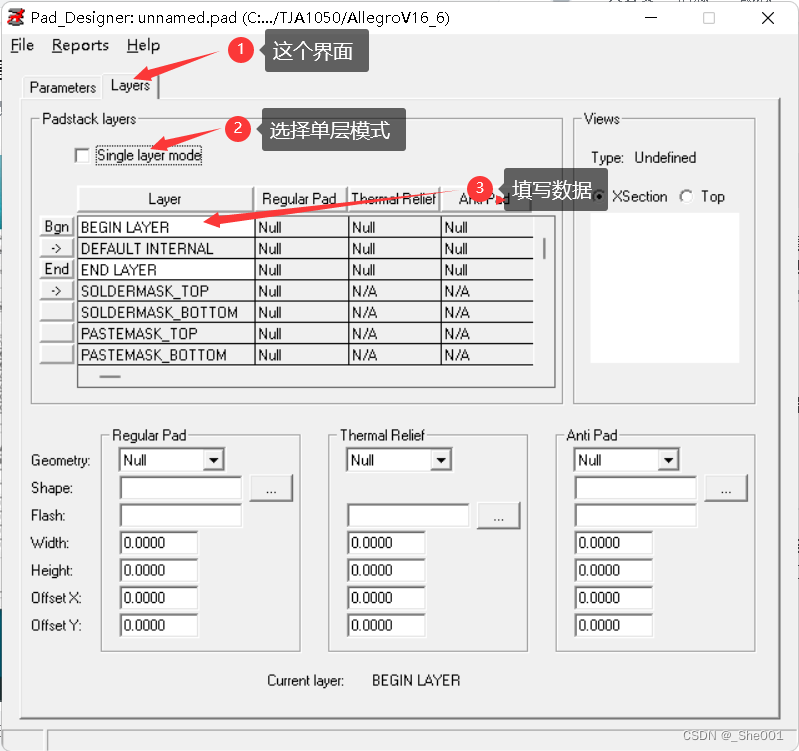799x751 pixels.
Task: Click the Regular Pad Width input field
Action: point(159,543)
